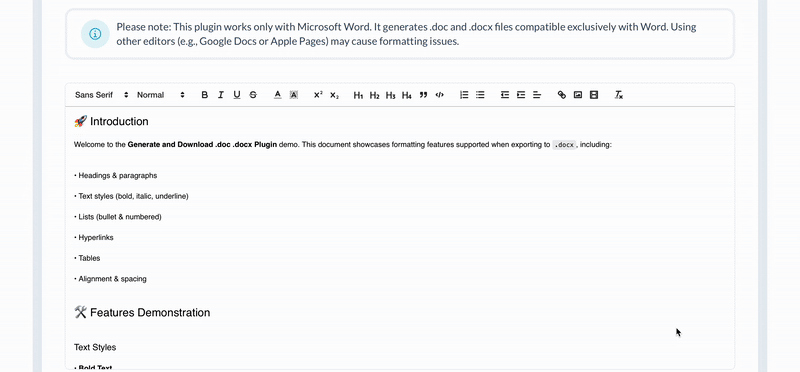Open the Normal size dropdown
The height and width of the screenshot is (372, 800).
coord(160,95)
